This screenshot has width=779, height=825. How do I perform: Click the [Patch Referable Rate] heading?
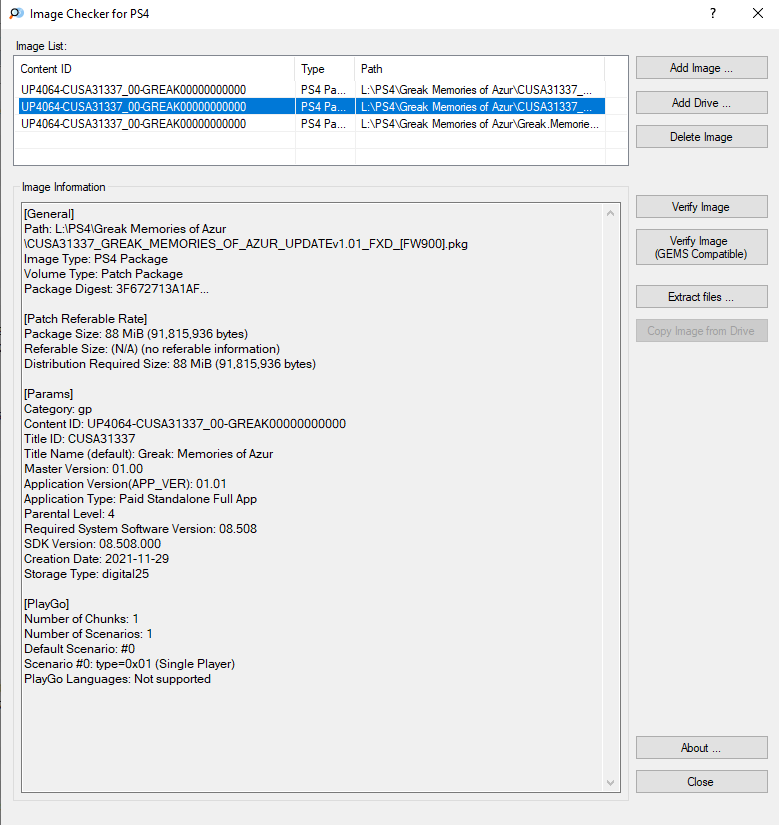coord(86,319)
